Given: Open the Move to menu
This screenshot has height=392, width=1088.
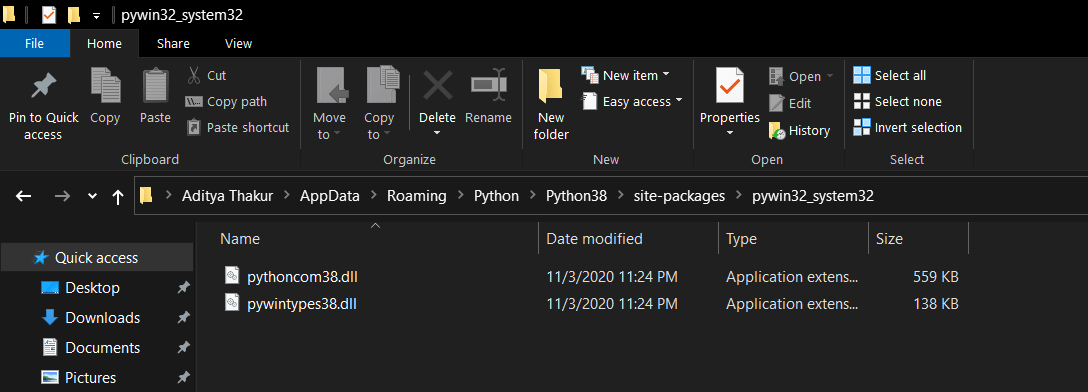Looking at the screenshot, I should [329, 104].
